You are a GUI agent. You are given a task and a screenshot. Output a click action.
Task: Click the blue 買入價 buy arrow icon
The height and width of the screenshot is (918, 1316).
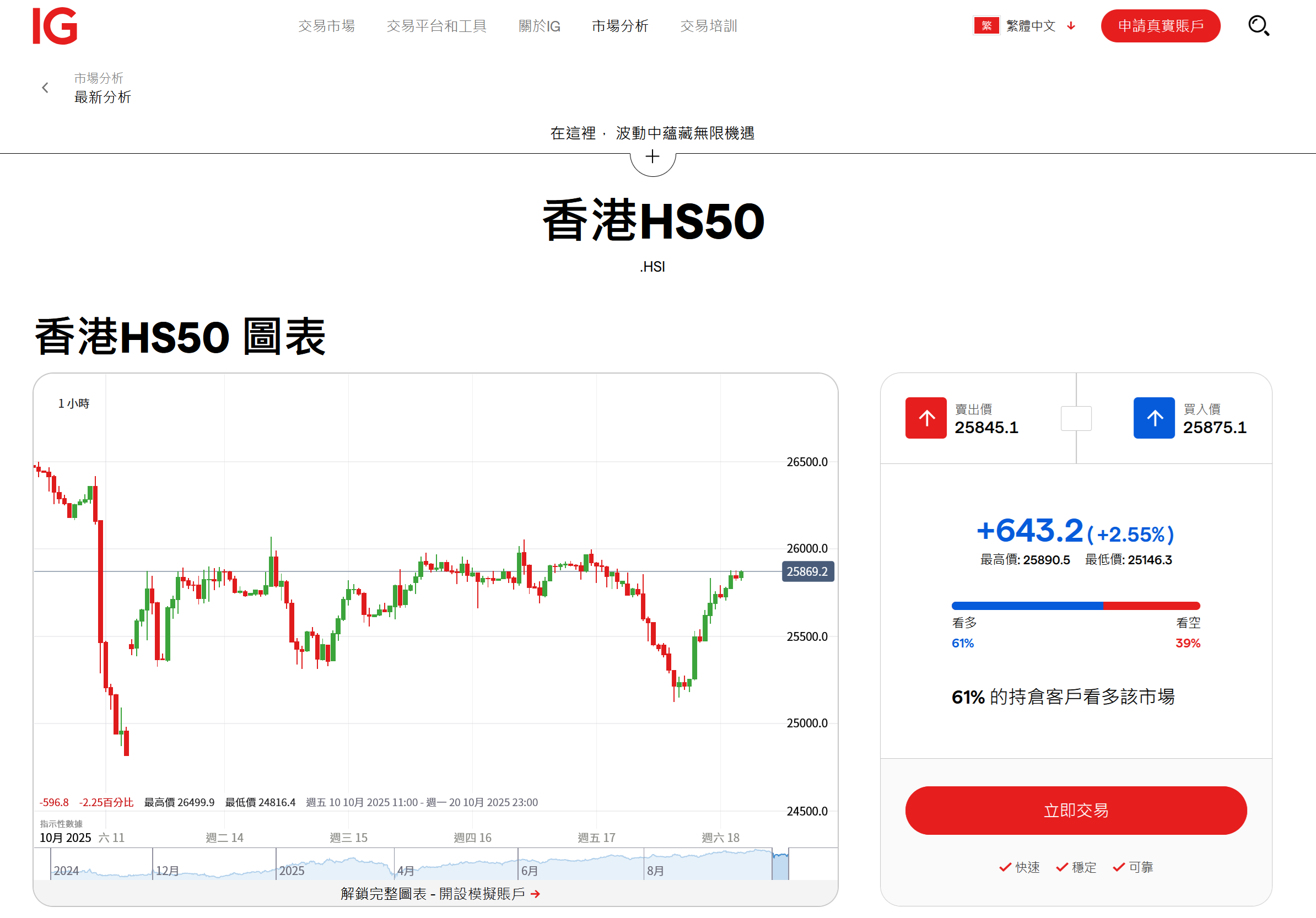pos(1154,418)
